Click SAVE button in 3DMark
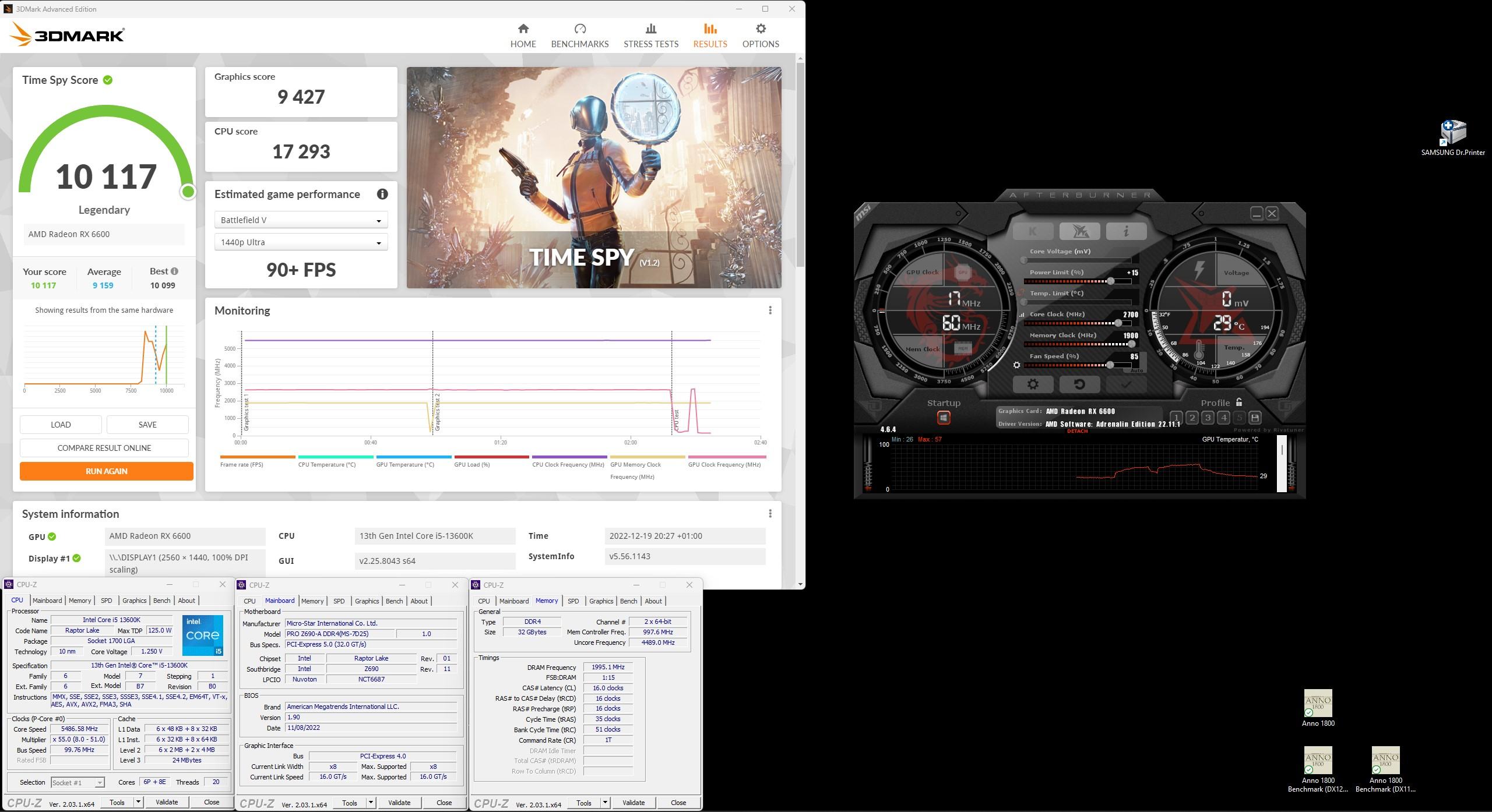1492x812 pixels. coord(147,425)
